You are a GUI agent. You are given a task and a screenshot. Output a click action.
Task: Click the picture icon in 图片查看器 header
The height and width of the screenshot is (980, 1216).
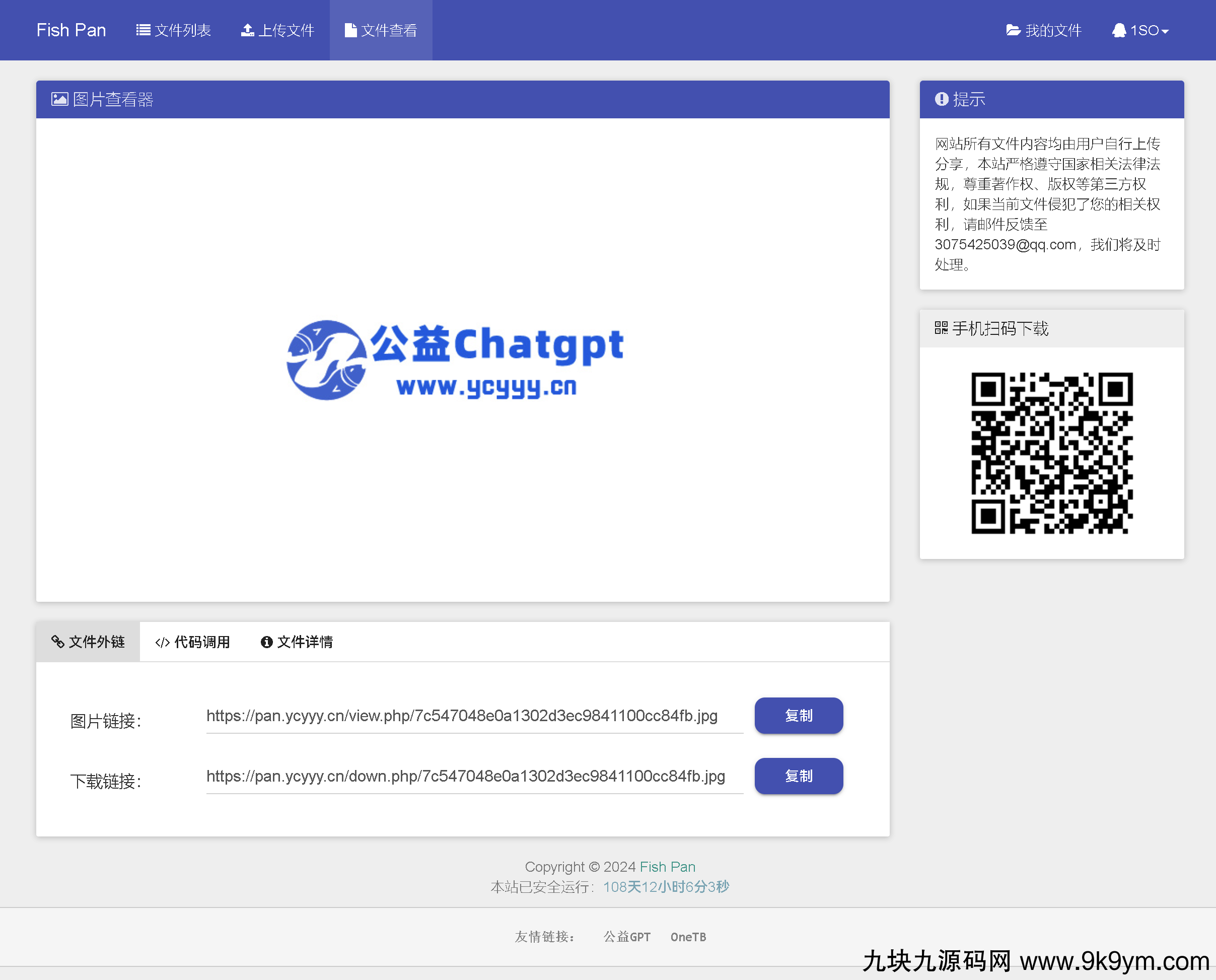coord(59,99)
